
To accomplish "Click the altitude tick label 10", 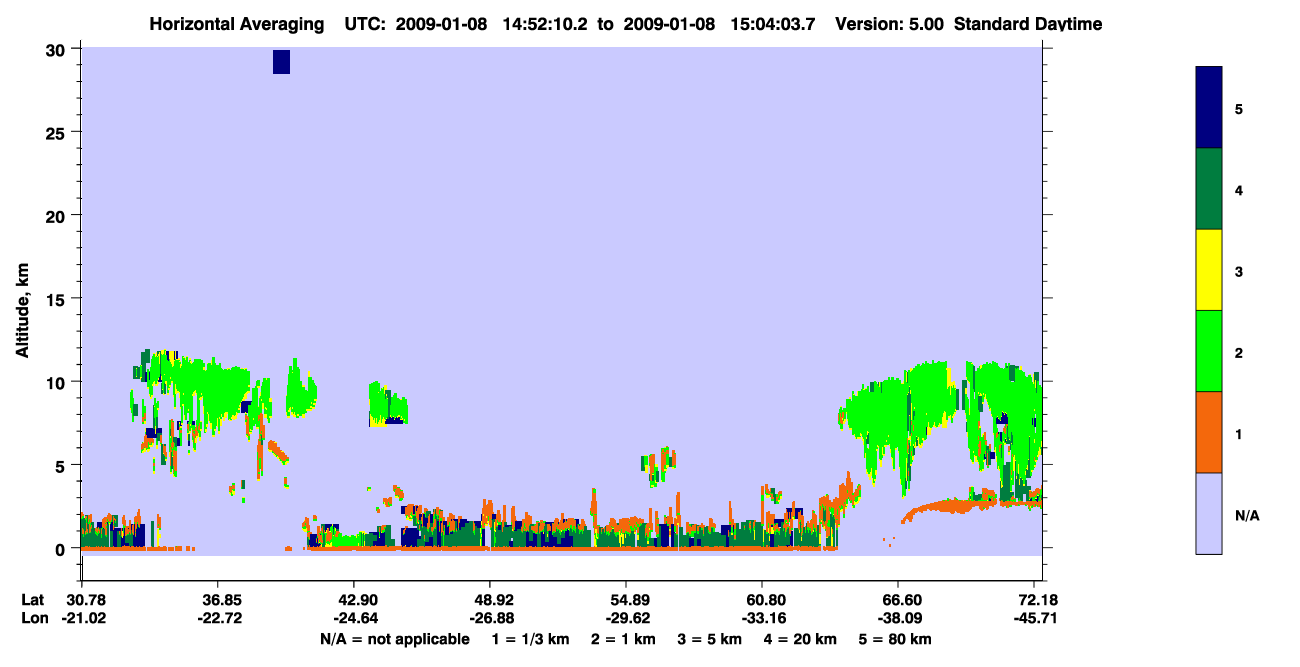I will pos(58,382).
